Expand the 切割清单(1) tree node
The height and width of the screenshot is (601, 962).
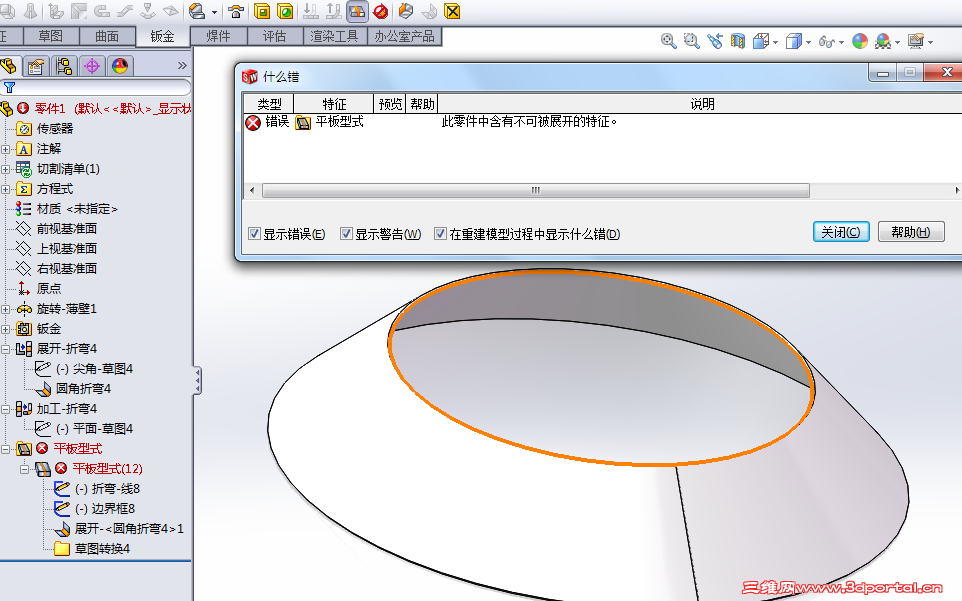point(6,169)
